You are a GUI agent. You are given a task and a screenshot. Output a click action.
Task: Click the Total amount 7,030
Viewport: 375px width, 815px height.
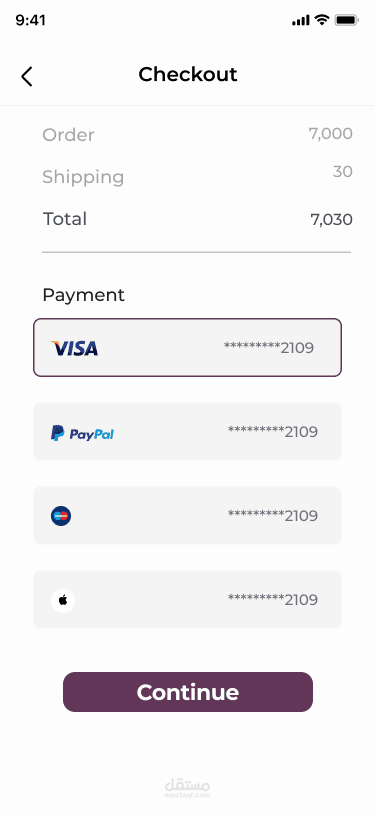(331, 220)
